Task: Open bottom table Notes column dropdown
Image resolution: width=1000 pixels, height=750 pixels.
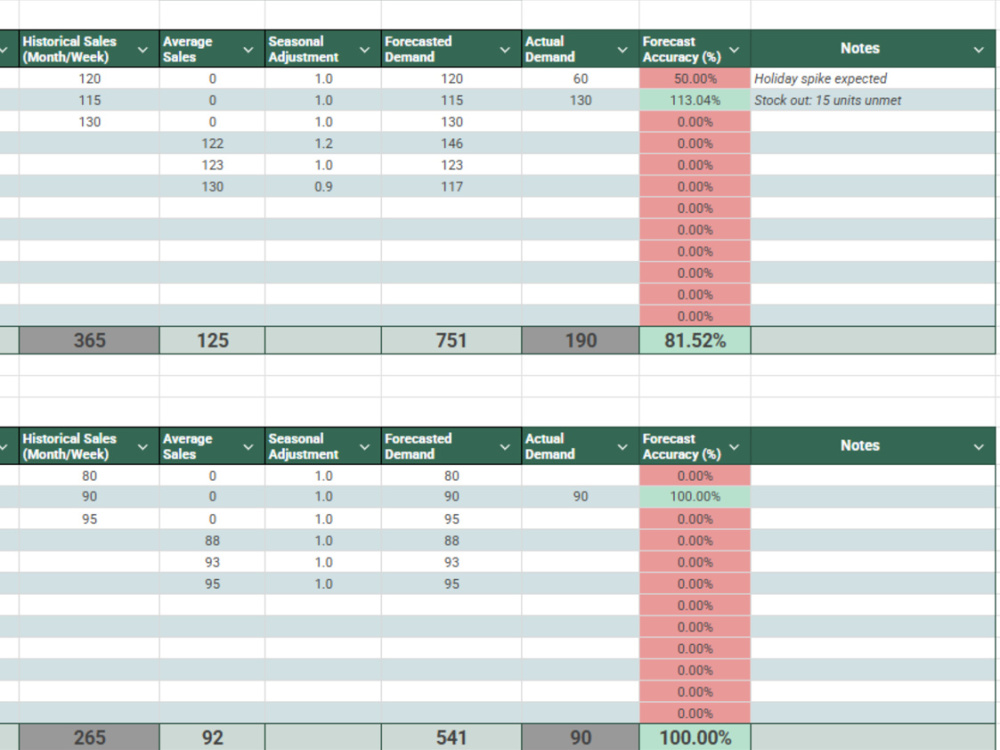Action: [x=979, y=447]
